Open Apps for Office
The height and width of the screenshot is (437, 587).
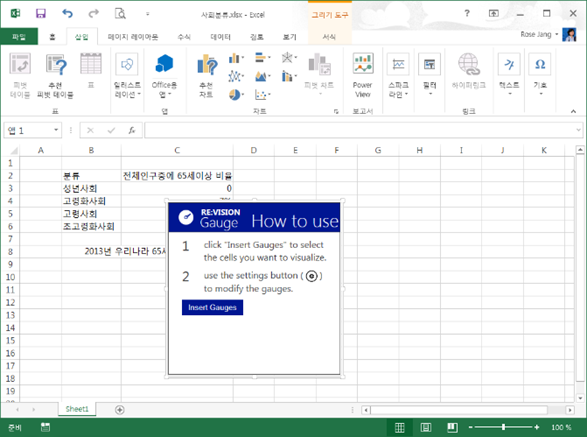164,75
